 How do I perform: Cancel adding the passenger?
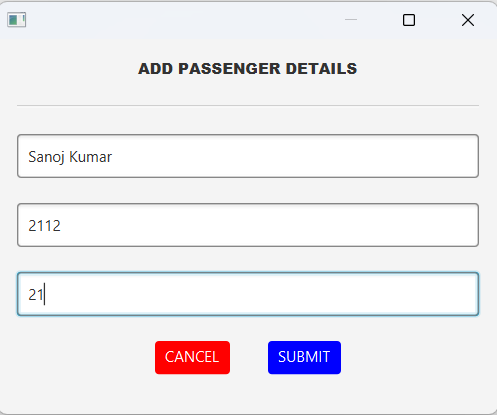click(192, 357)
